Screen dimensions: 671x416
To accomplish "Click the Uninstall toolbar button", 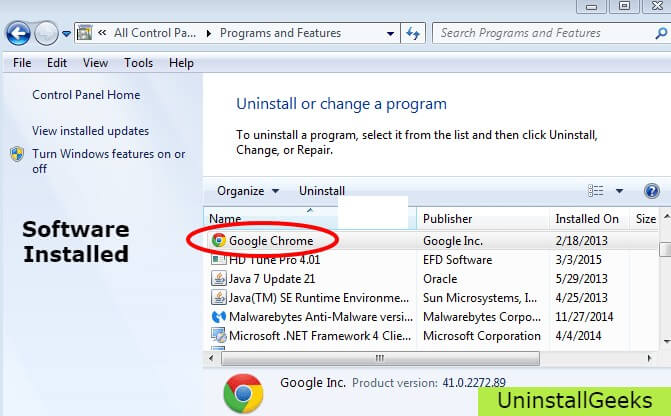I will pos(322,191).
